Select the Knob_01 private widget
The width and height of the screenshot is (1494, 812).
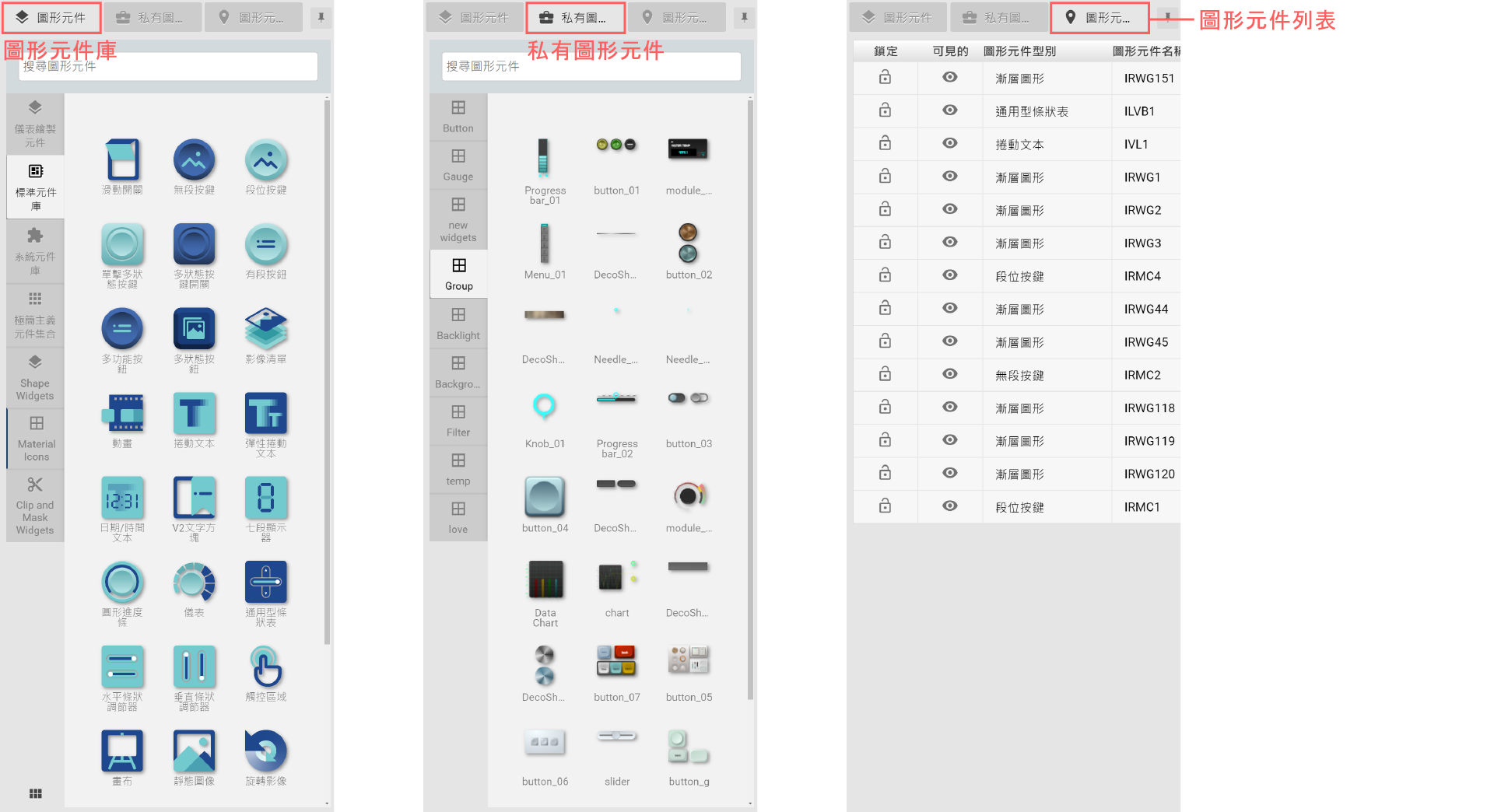[x=544, y=407]
